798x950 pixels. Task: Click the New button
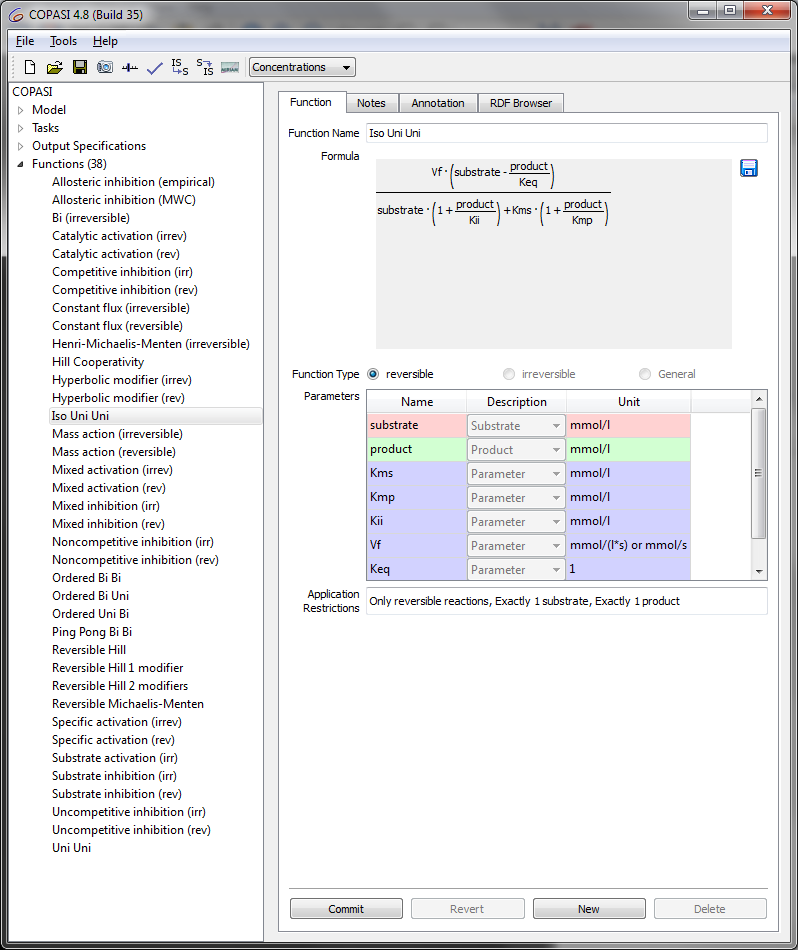click(589, 909)
